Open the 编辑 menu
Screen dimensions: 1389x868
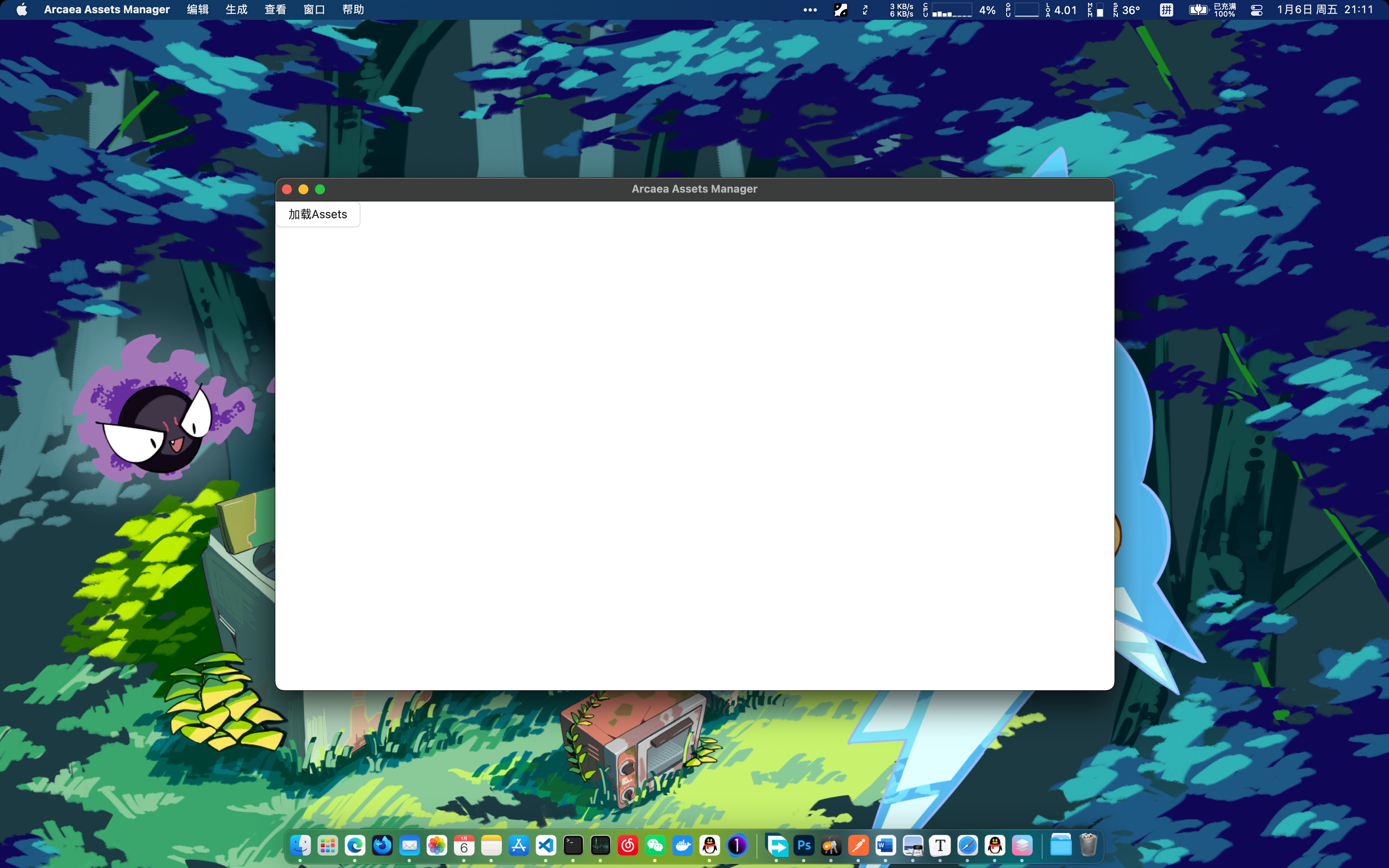198,10
